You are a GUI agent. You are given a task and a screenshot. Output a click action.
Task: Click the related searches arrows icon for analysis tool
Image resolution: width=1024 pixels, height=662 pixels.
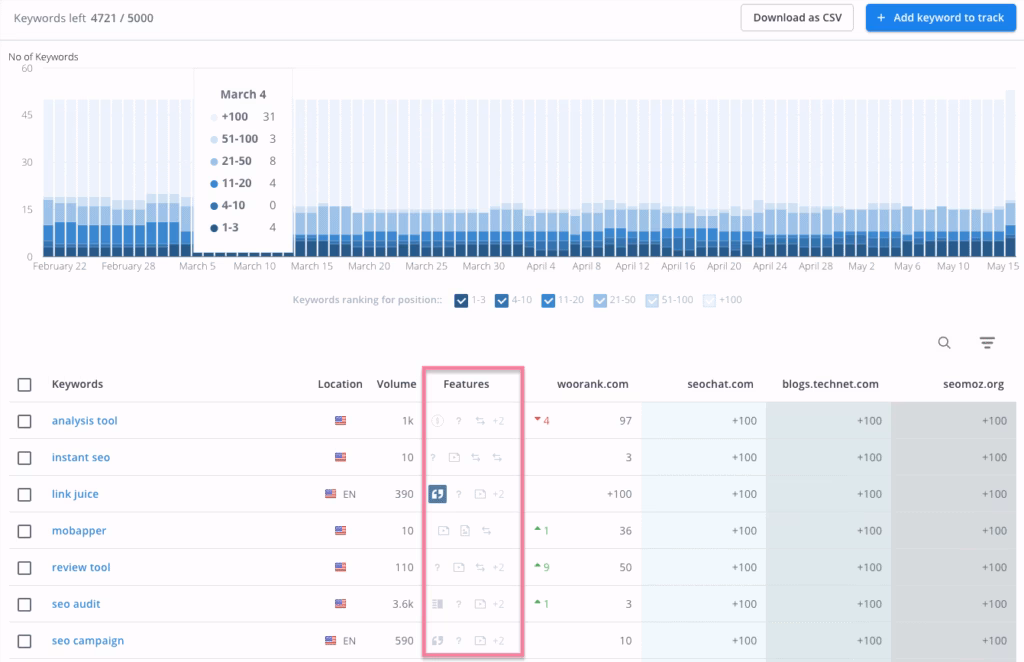(479, 421)
